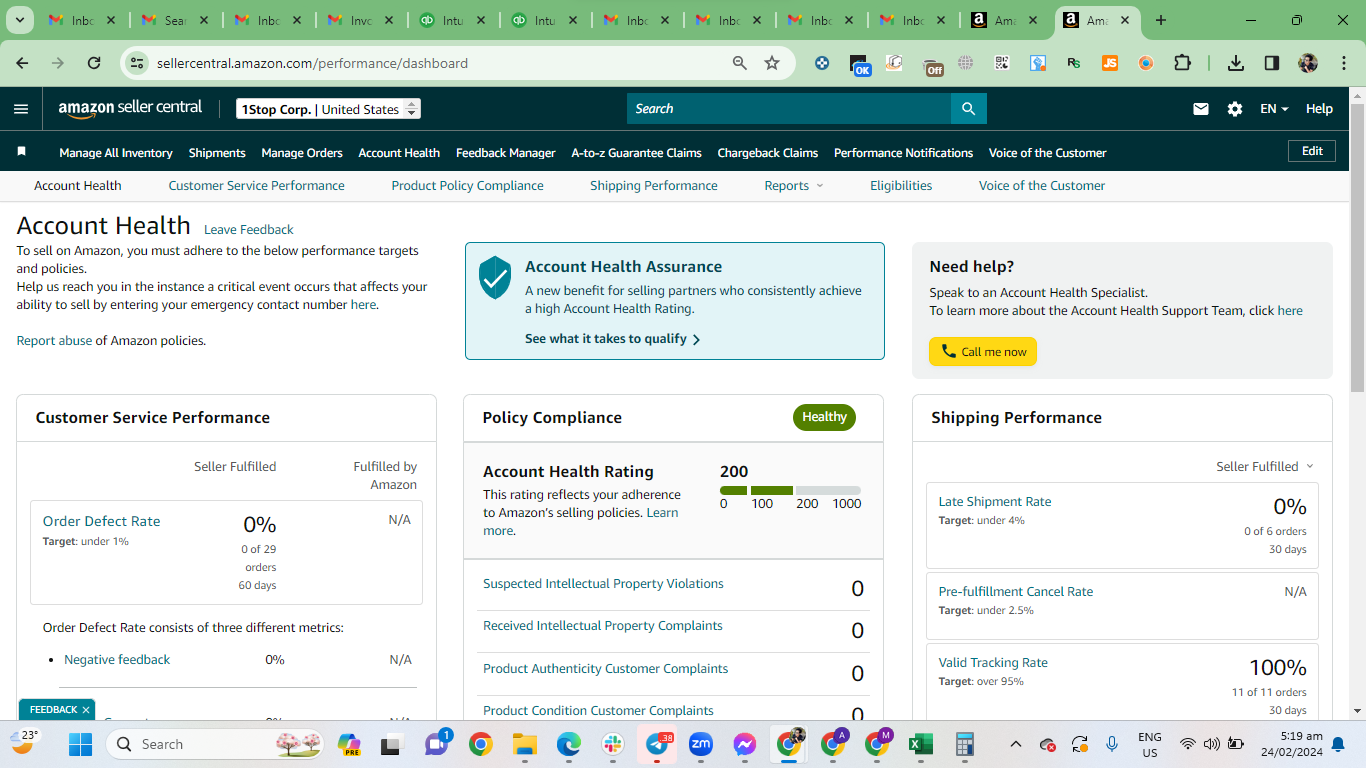The width and height of the screenshot is (1366, 768).
Task: Click the Healthy status badge
Action: pyautogui.click(x=824, y=417)
